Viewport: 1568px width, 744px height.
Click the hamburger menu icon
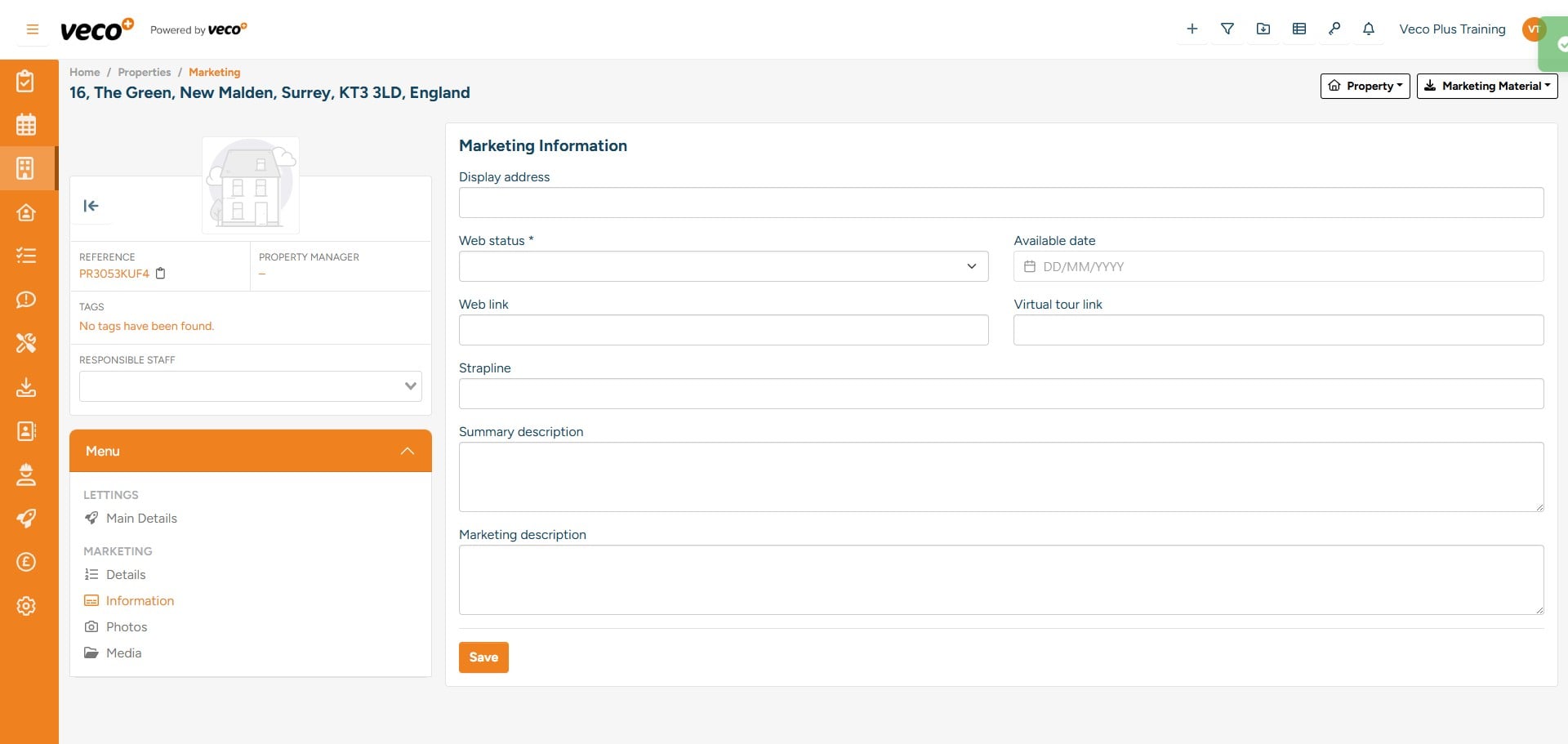pos(33,29)
